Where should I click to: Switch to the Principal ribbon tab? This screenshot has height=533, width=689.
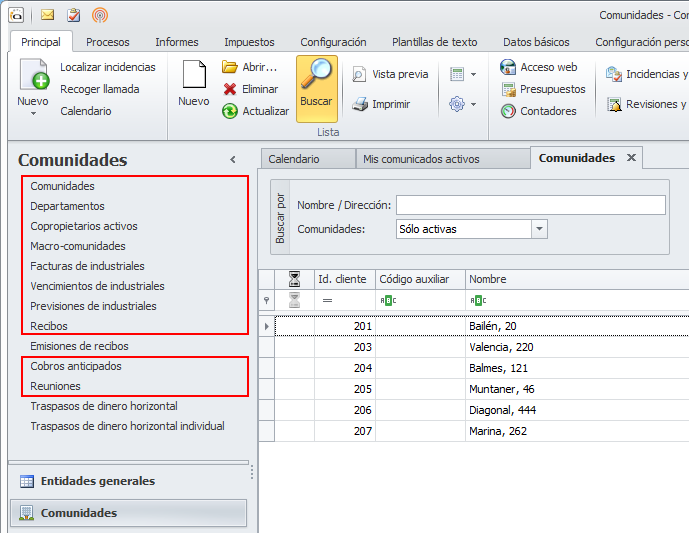[41, 42]
